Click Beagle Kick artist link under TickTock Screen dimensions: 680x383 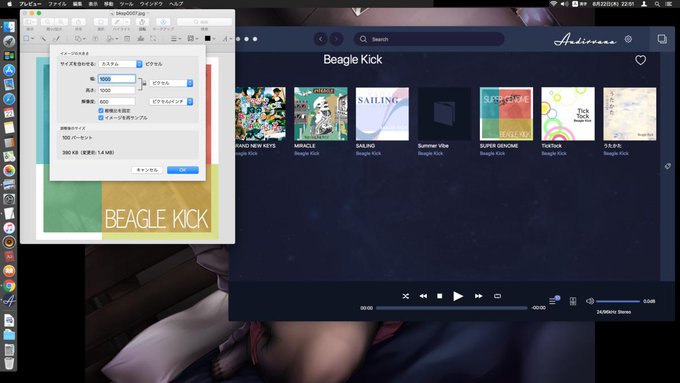click(554, 154)
